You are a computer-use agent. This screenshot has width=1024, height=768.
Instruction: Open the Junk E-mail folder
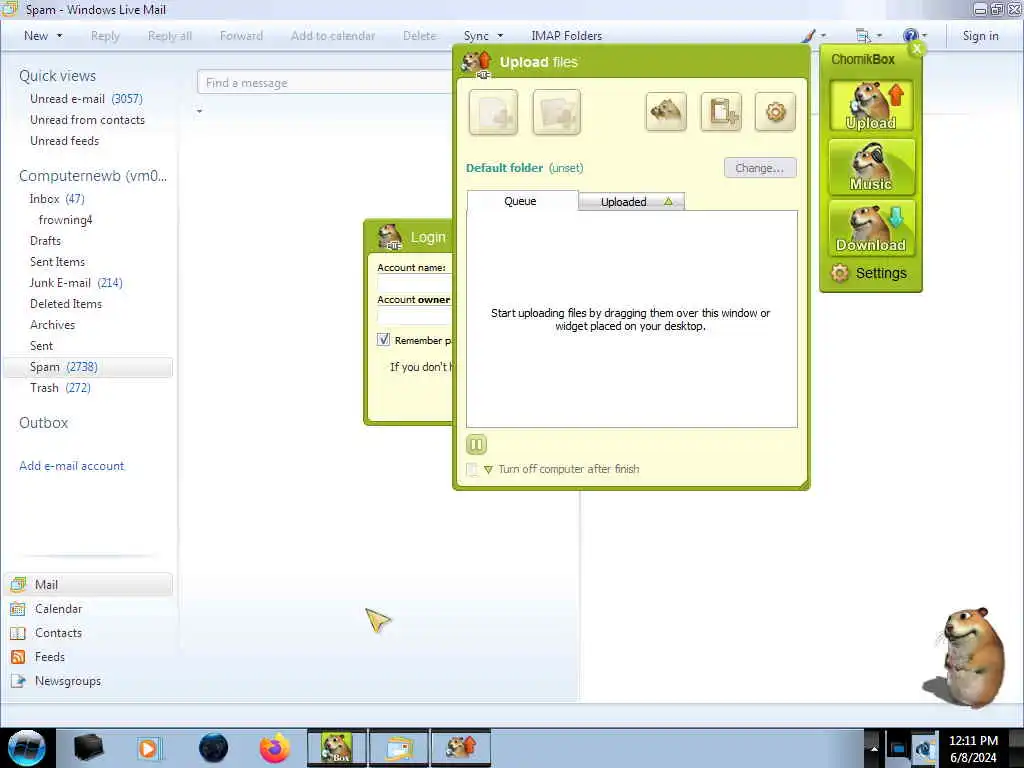pyautogui.click(x=76, y=283)
